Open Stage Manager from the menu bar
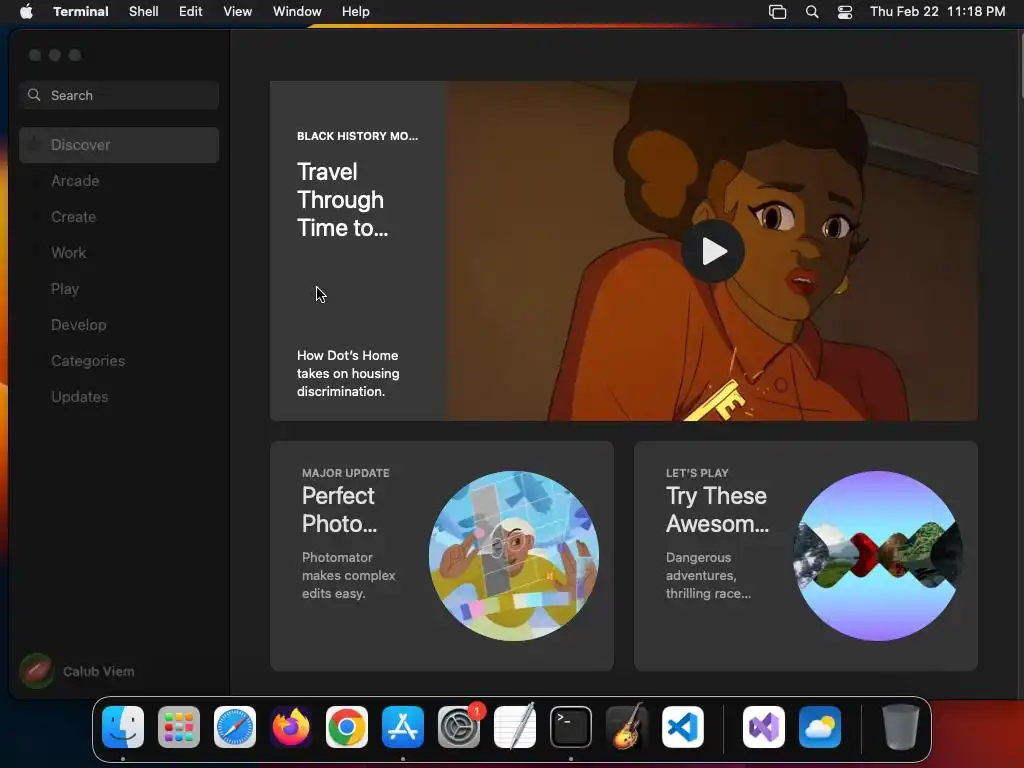The height and width of the screenshot is (768, 1024). pos(777,12)
